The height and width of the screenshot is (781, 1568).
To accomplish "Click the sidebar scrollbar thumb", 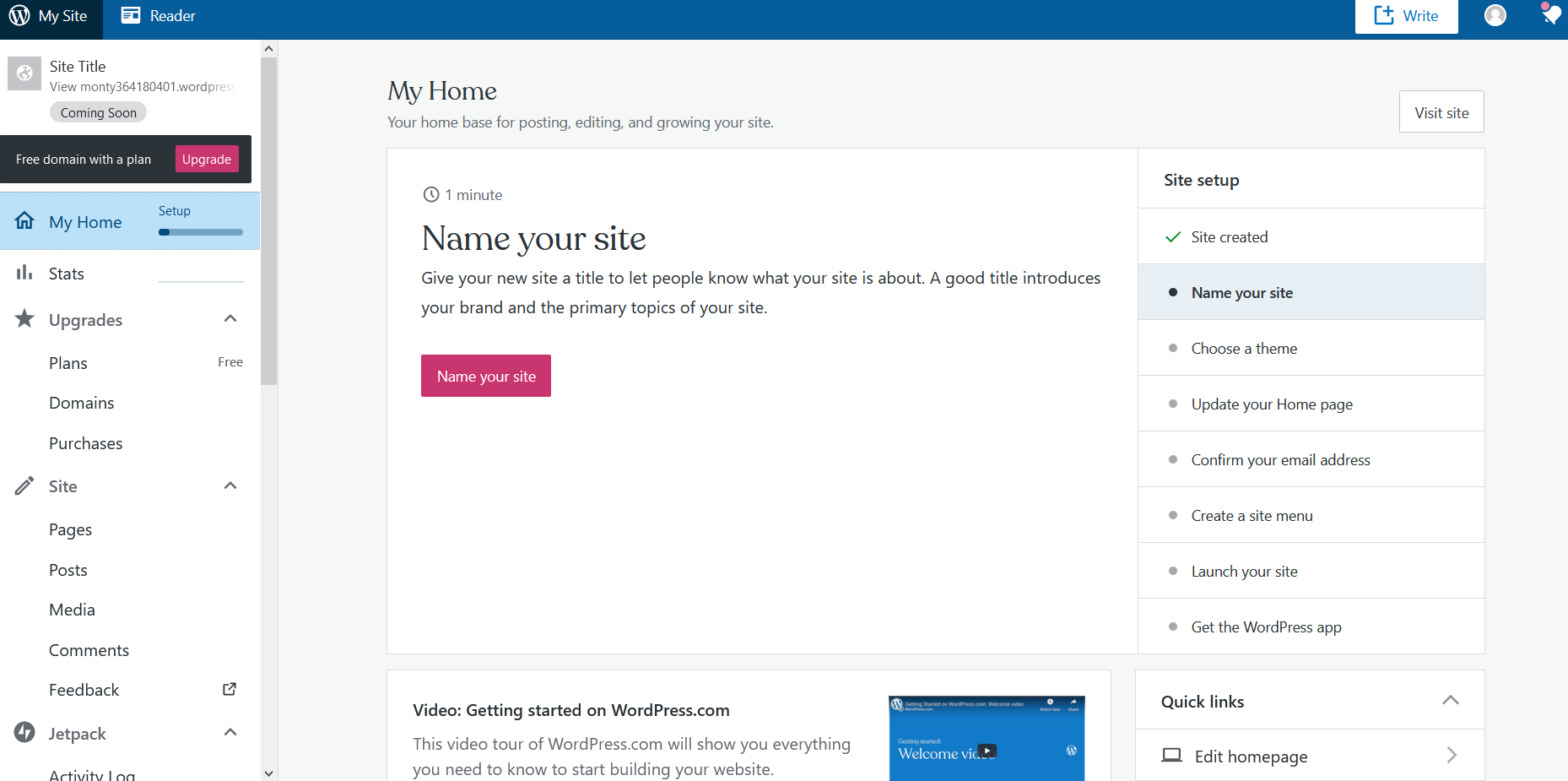I will point(268,221).
